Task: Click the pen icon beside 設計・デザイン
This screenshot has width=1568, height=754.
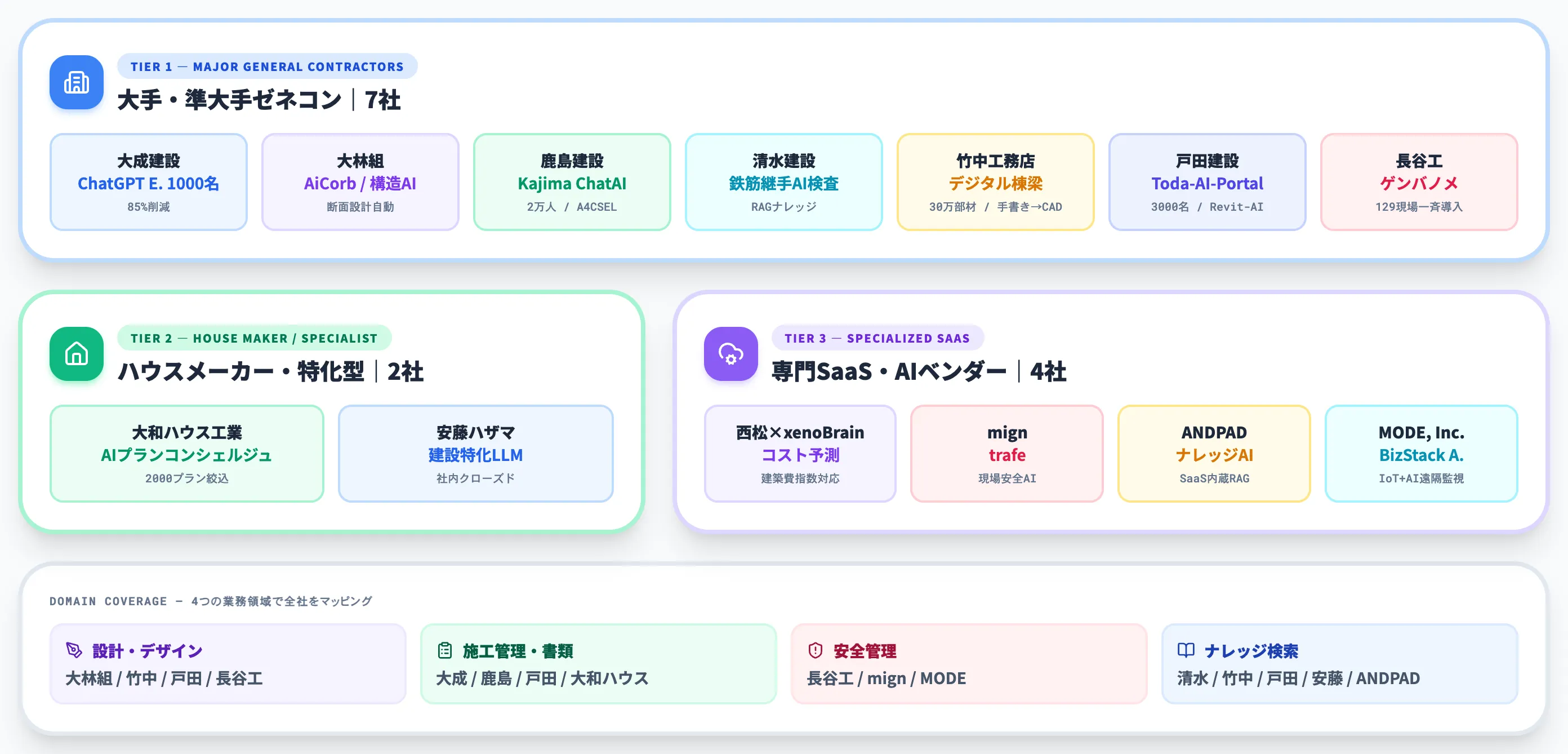Action: point(74,650)
